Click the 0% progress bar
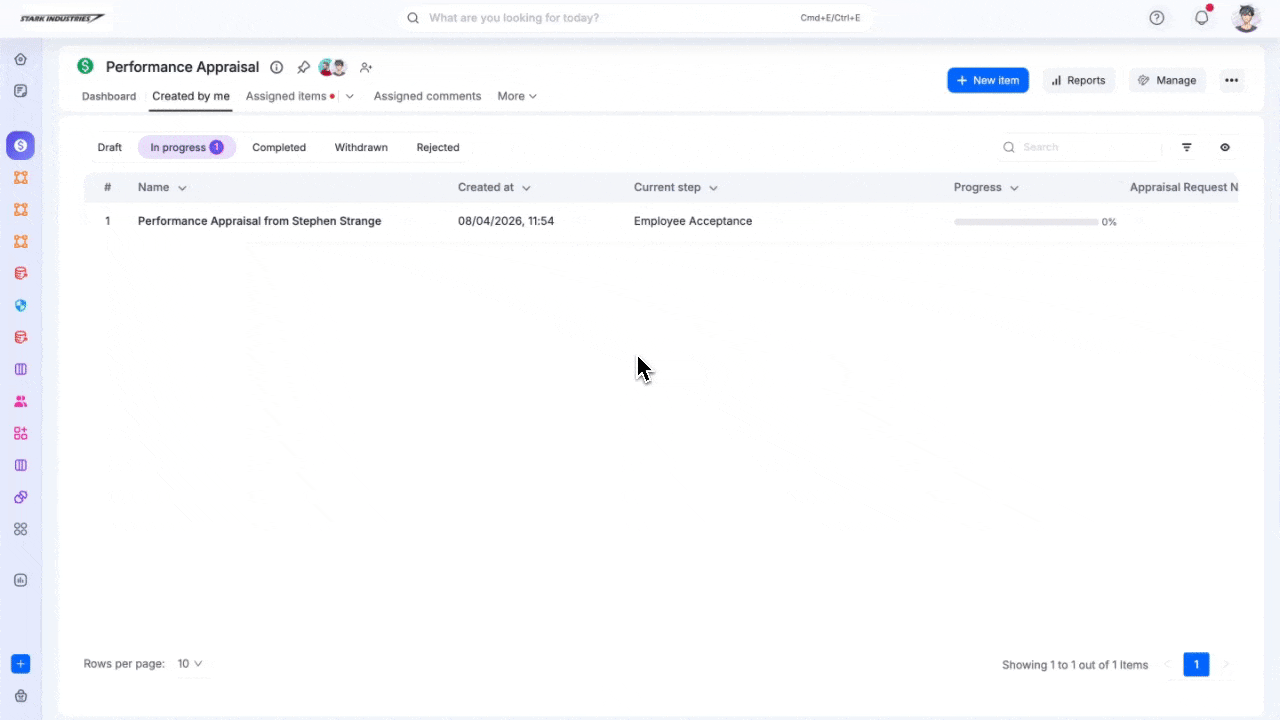The width and height of the screenshot is (1280, 720). pyautogui.click(x=1025, y=222)
